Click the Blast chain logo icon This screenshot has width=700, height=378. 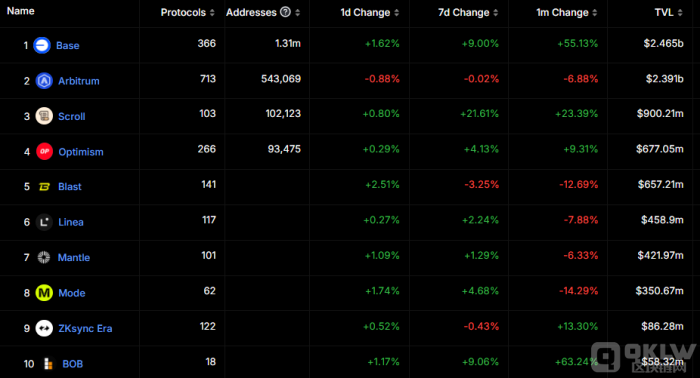pos(44,187)
